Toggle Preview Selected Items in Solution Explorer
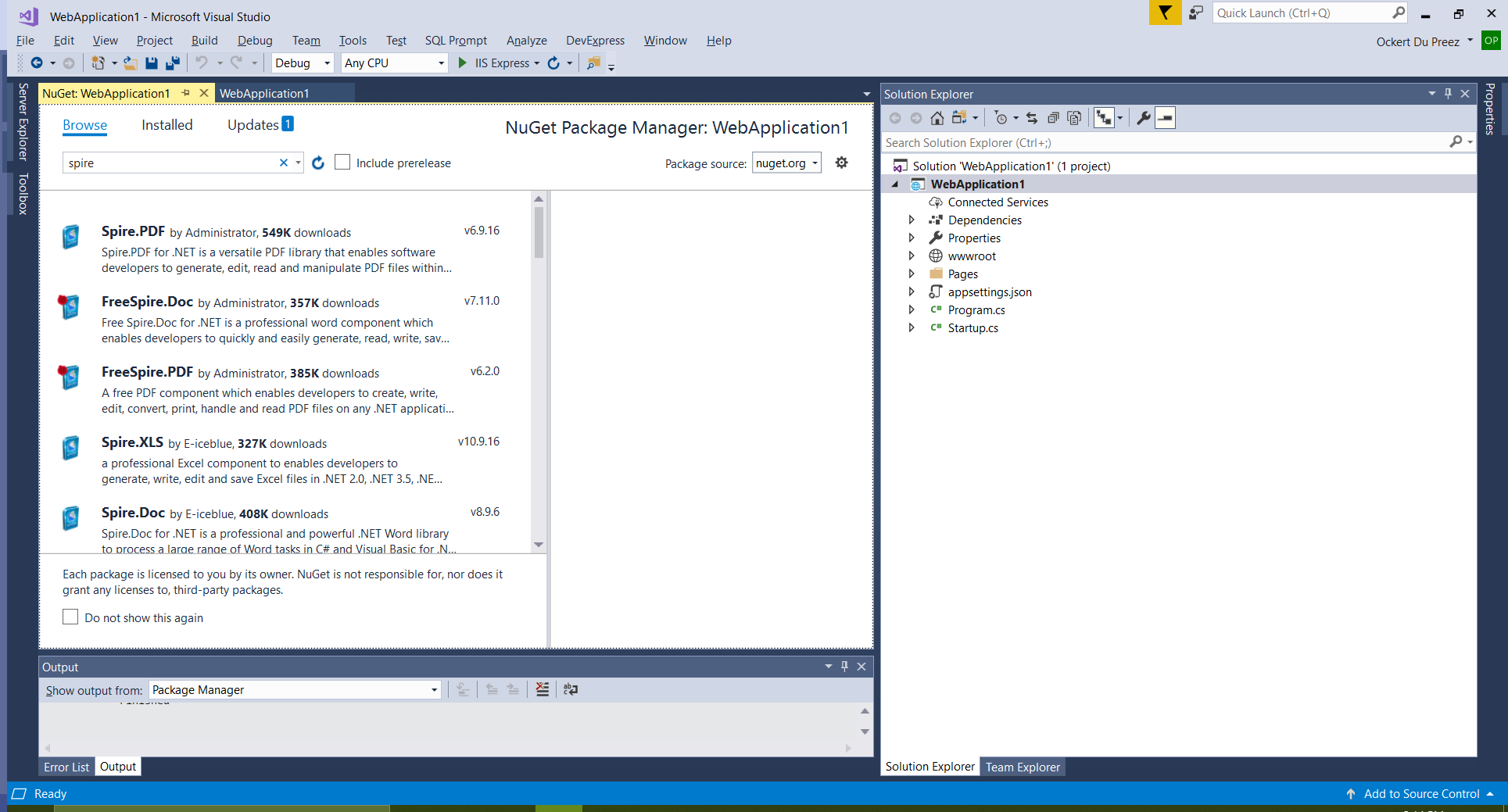Viewport: 1508px width, 812px height. [1165, 118]
